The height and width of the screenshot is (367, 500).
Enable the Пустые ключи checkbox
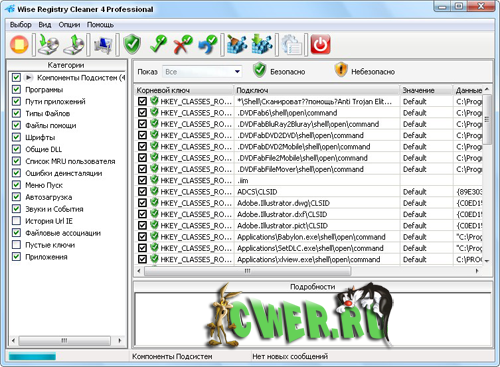[16, 245]
